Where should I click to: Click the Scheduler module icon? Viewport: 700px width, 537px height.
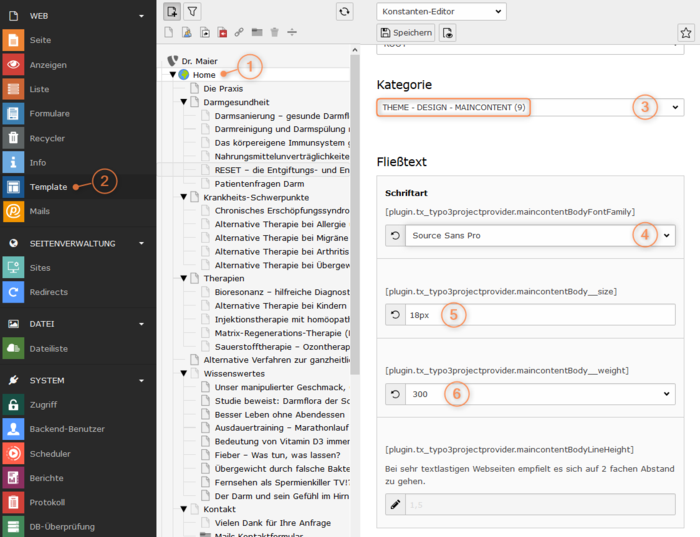pyautogui.click(x=13, y=453)
